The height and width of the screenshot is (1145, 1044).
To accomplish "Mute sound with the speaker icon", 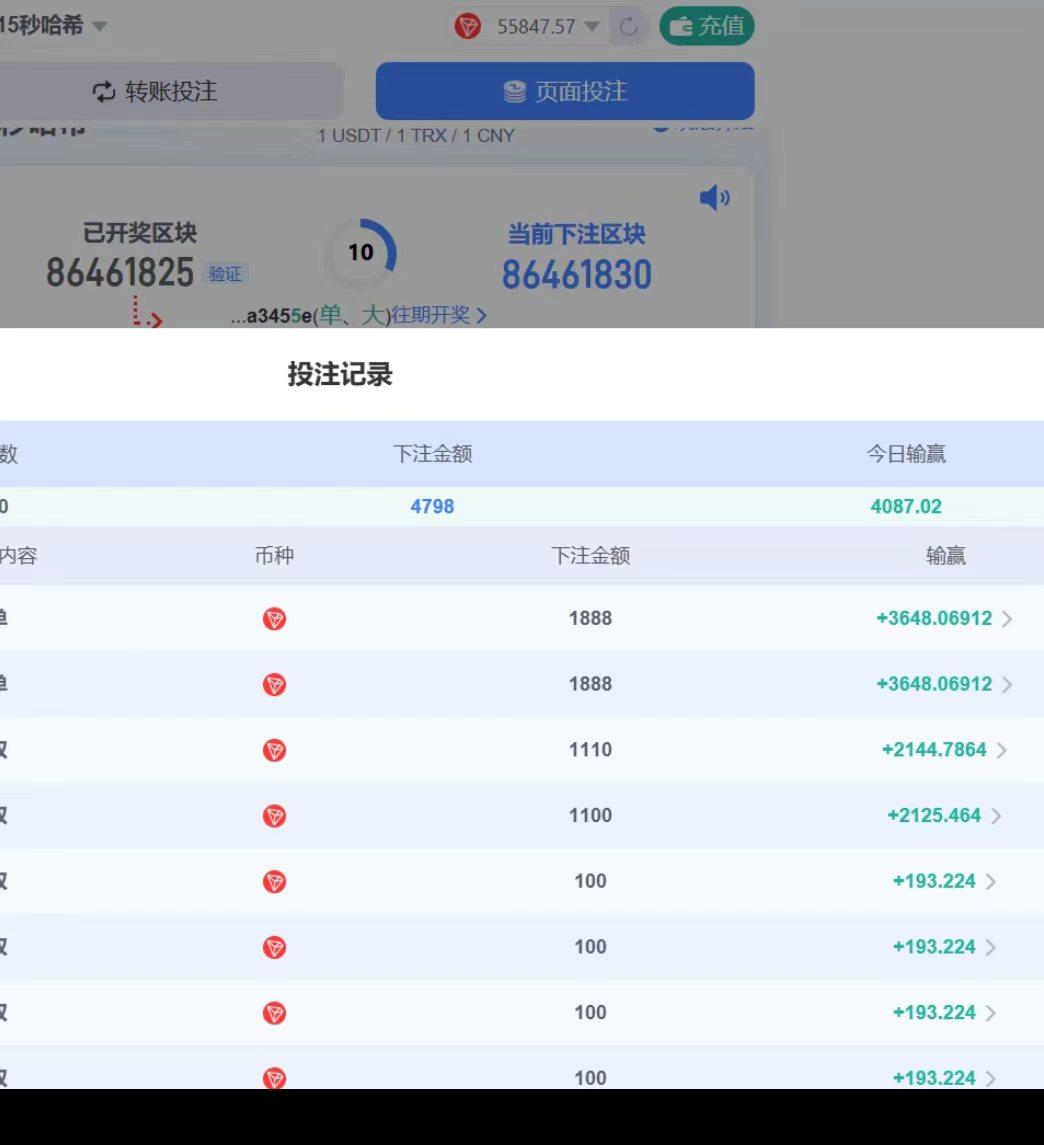I will 714,198.
